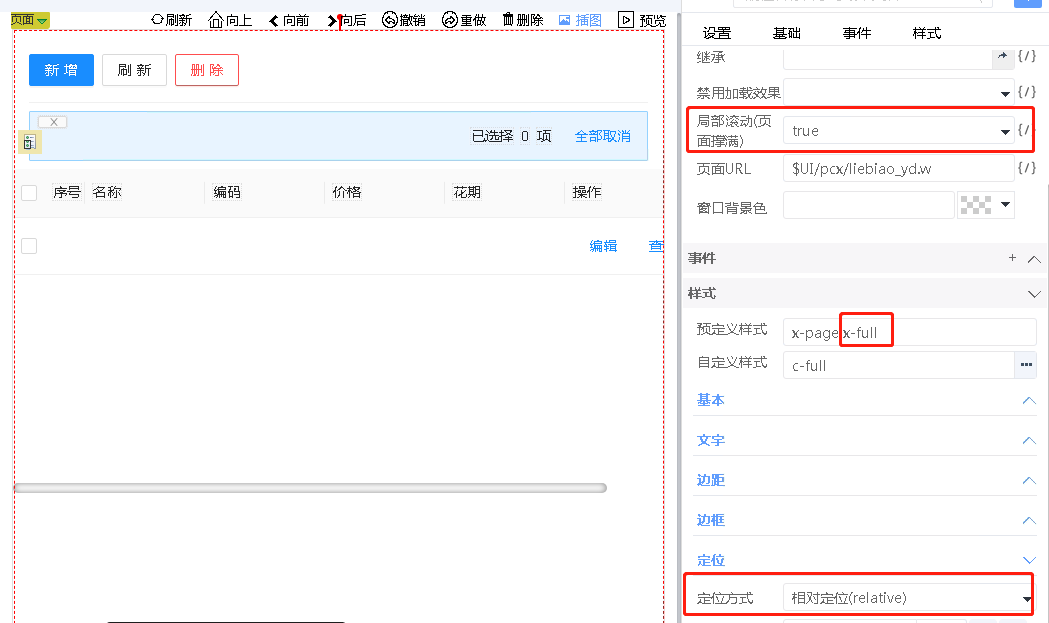This screenshot has width=1049, height=623.
Task: Click the 重做 redo icon
Action: click(x=450, y=20)
